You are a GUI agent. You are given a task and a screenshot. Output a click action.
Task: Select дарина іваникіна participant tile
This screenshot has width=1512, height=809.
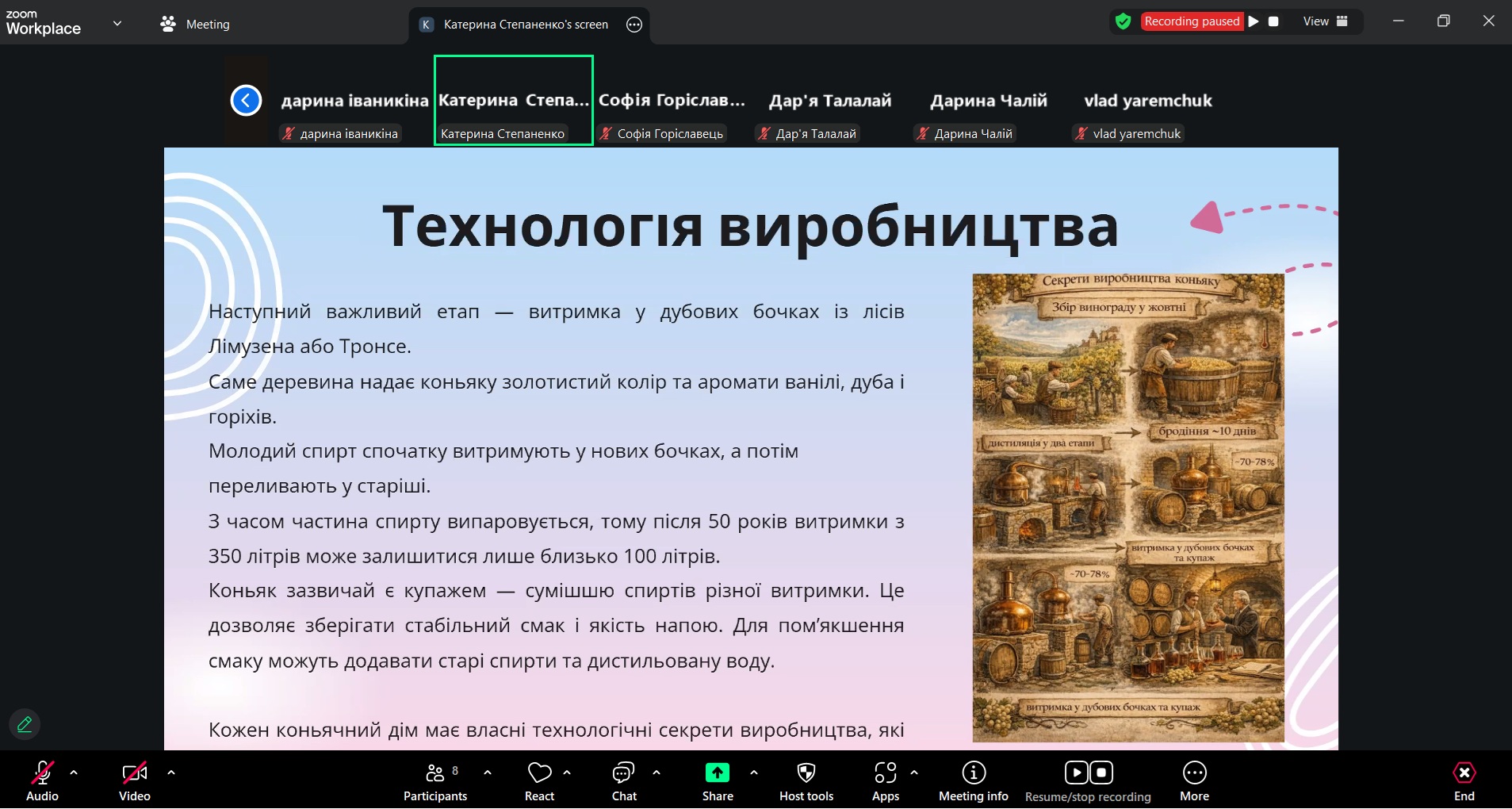pos(354,101)
